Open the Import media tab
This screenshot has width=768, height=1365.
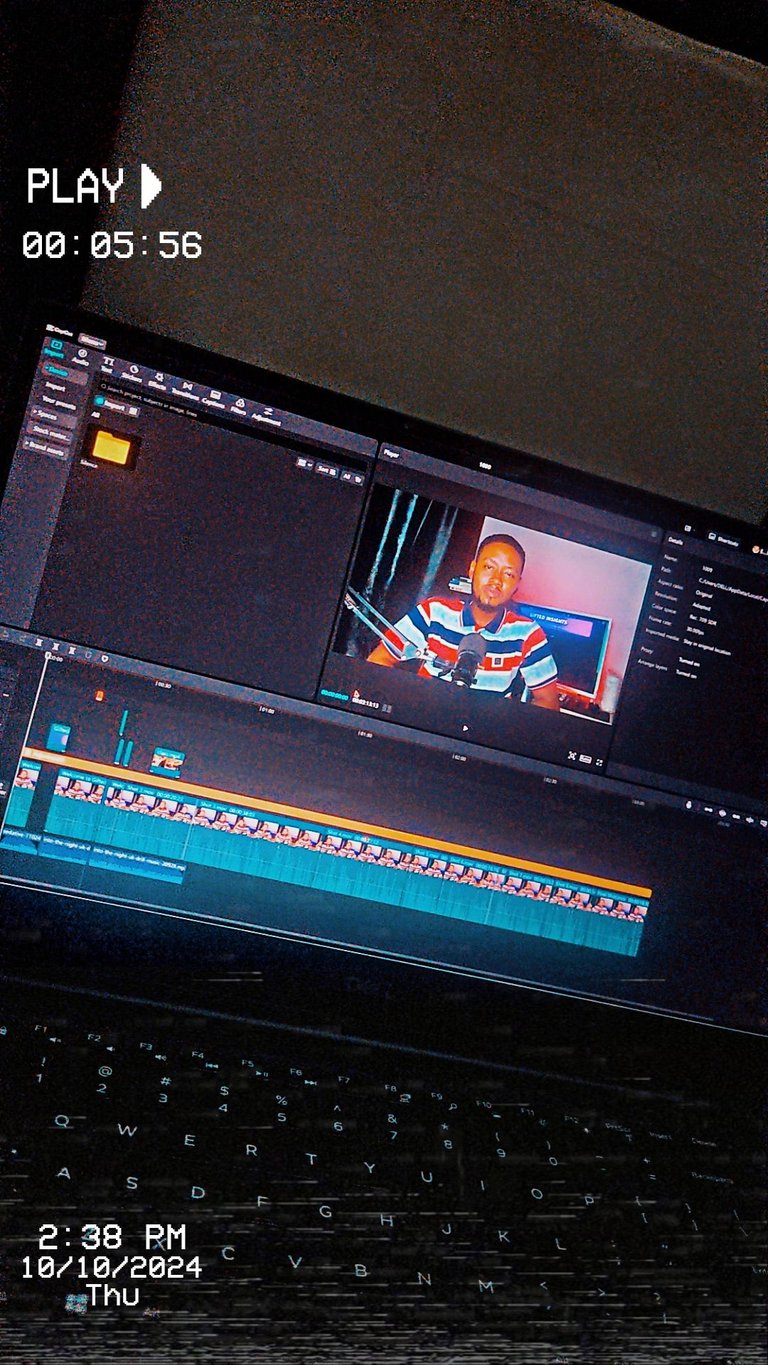[x=55, y=347]
